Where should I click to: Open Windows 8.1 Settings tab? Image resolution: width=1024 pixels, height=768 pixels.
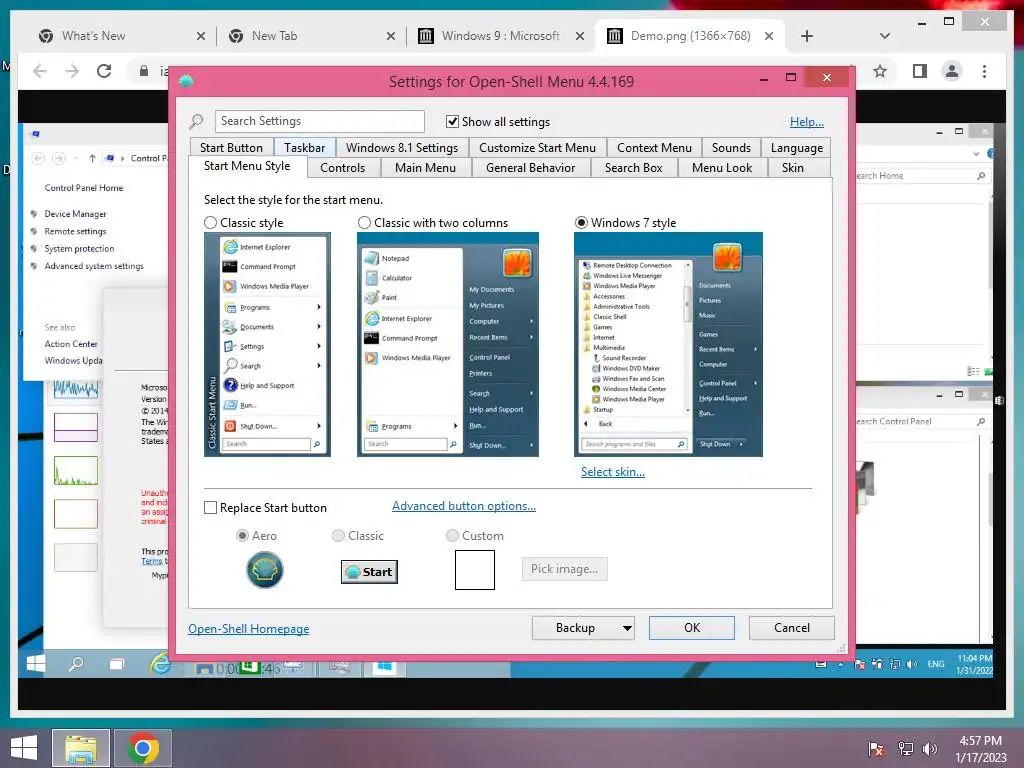tap(402, 148)
